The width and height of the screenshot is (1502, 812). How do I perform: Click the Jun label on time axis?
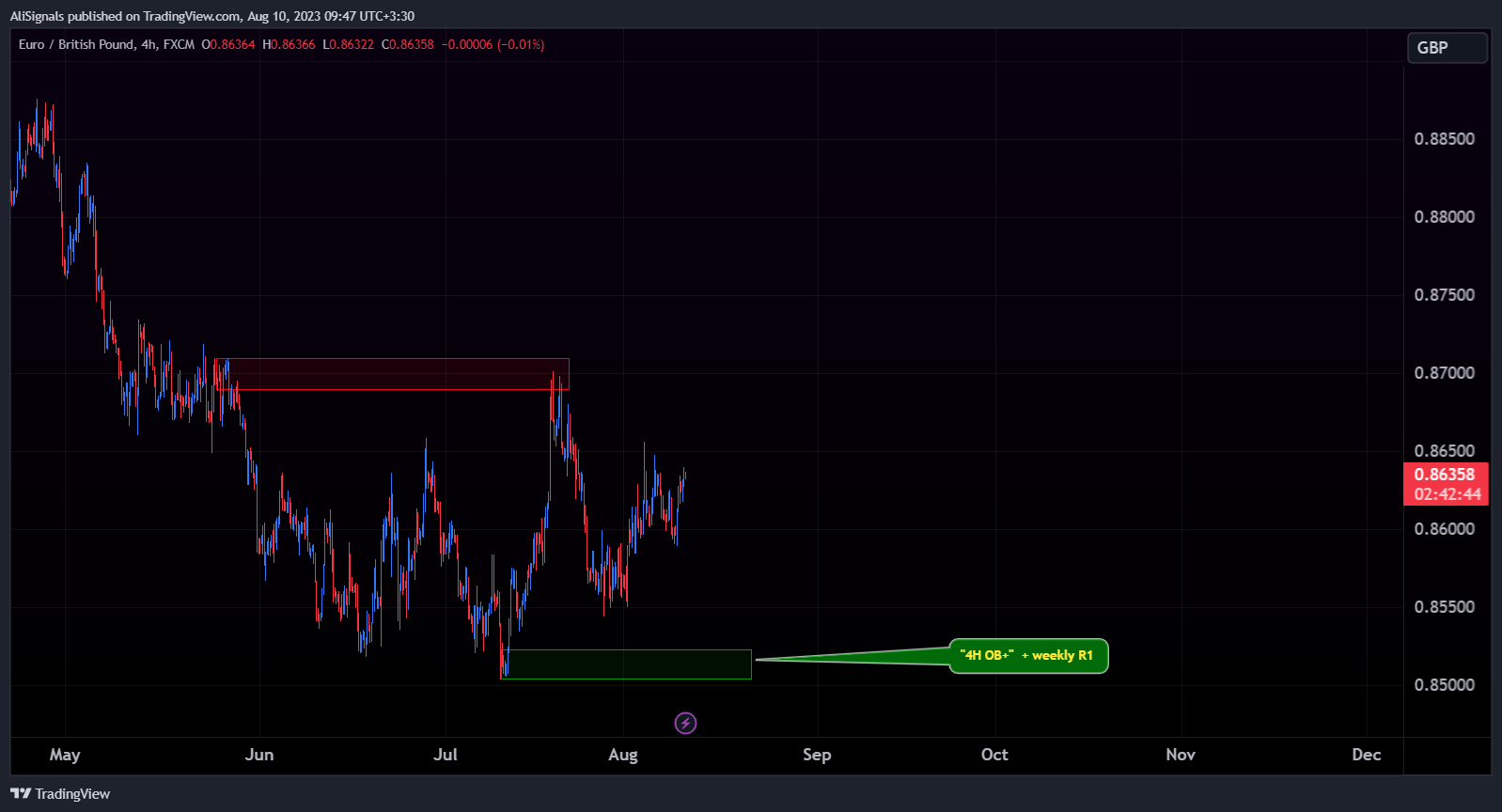coord(259,755)
